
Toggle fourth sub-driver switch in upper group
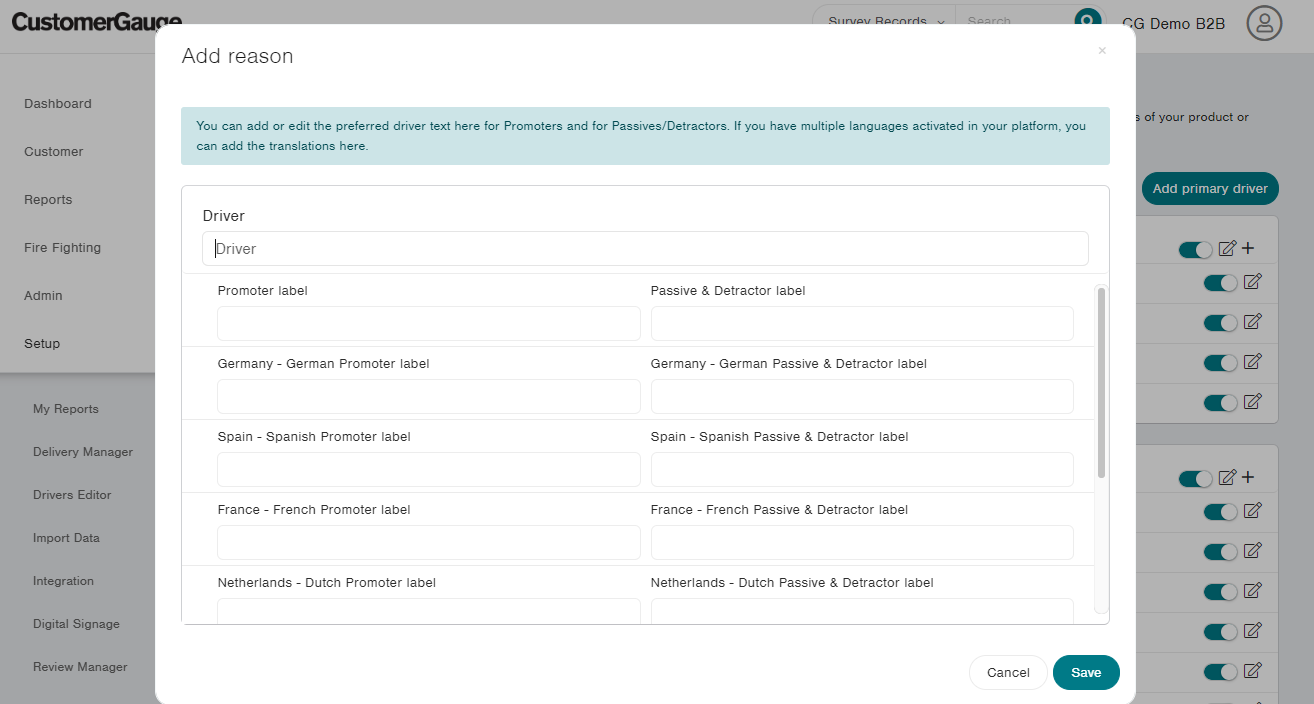click(1221, 403)
